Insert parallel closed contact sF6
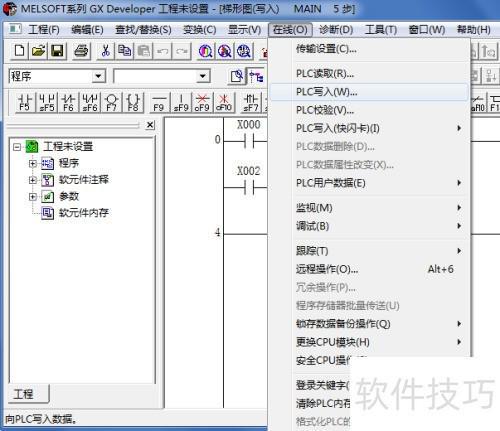Screen dimensions: 500x431 (x=90, y=102)
